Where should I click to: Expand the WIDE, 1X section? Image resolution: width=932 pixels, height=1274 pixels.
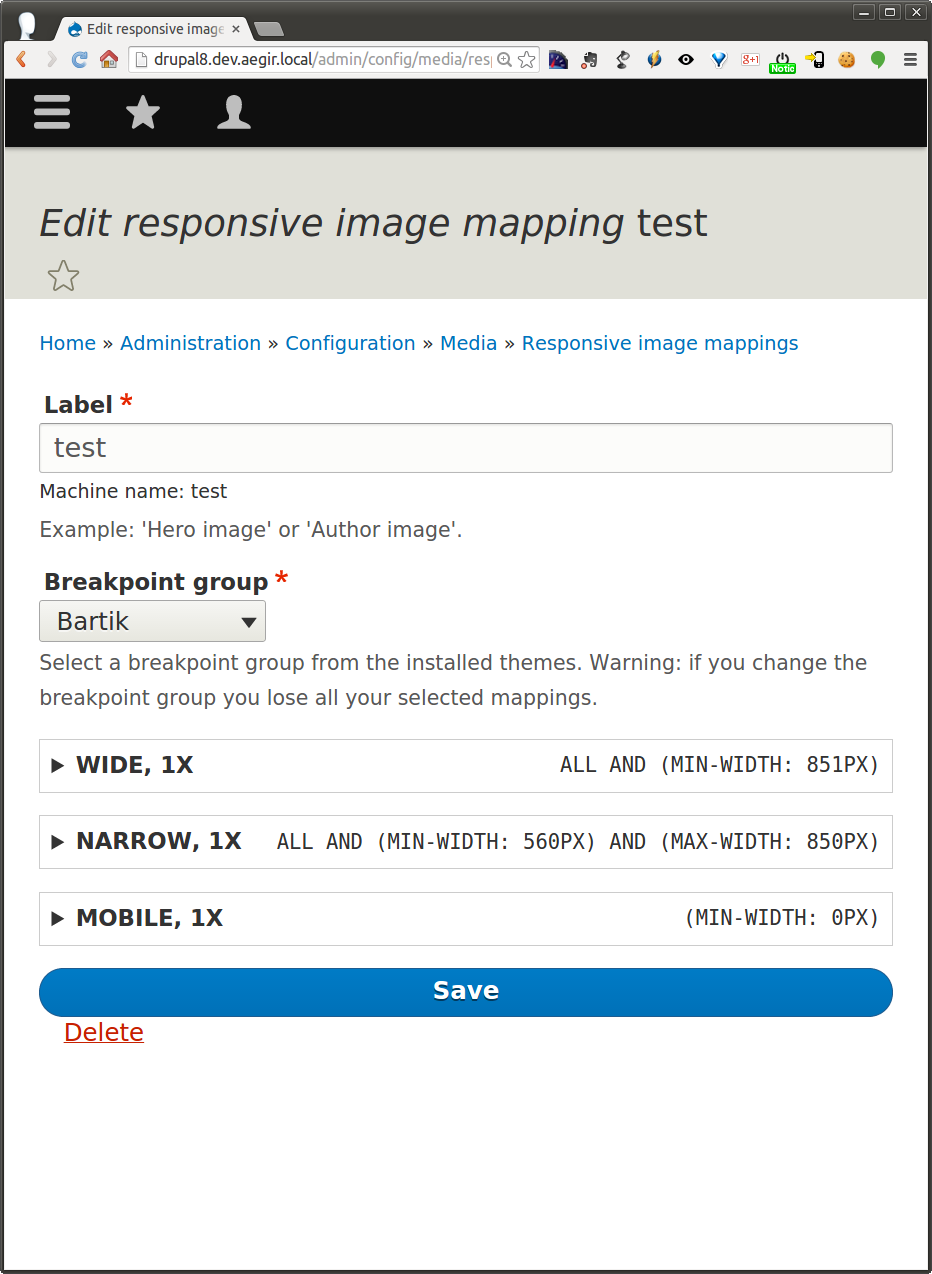[135, 766]
